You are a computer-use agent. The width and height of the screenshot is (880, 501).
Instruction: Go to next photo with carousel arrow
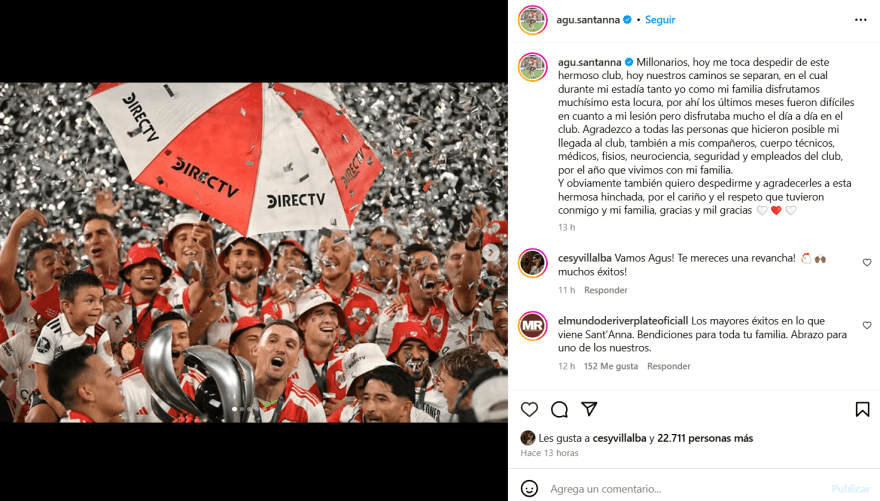click(491, 252)
